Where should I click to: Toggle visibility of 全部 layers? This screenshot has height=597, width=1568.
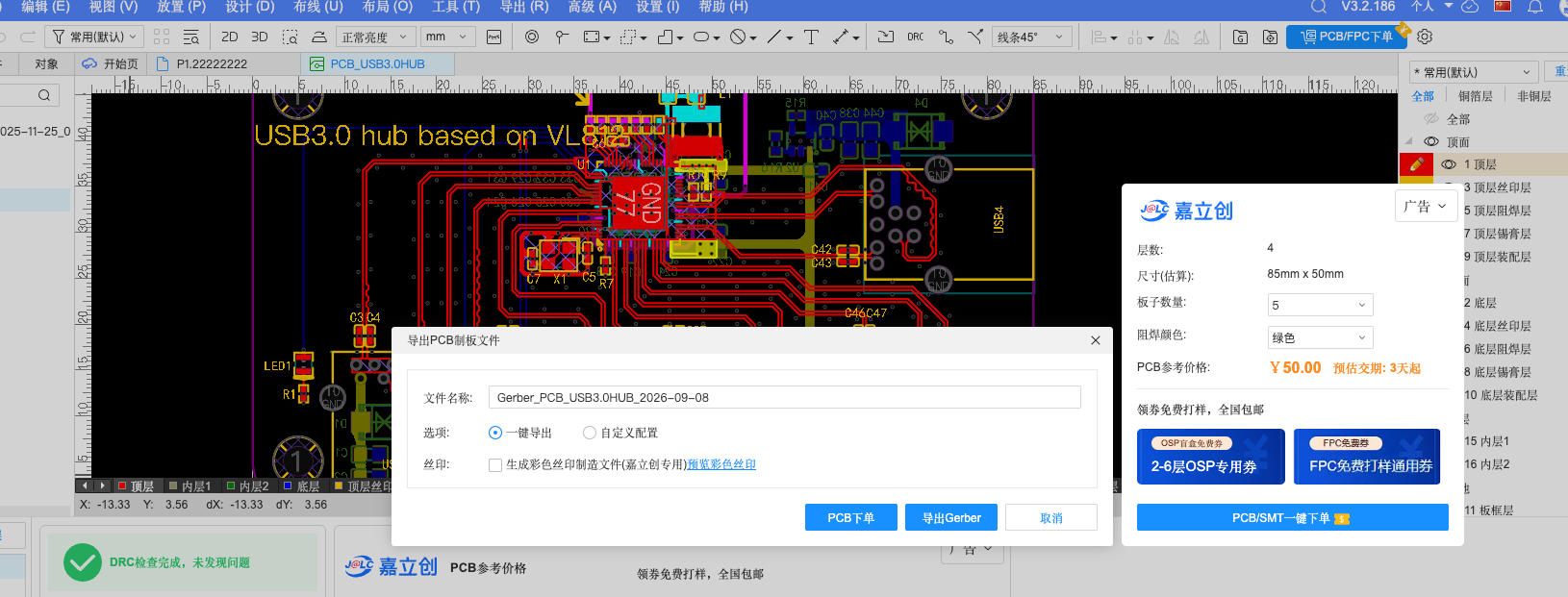click(1431, 118)
